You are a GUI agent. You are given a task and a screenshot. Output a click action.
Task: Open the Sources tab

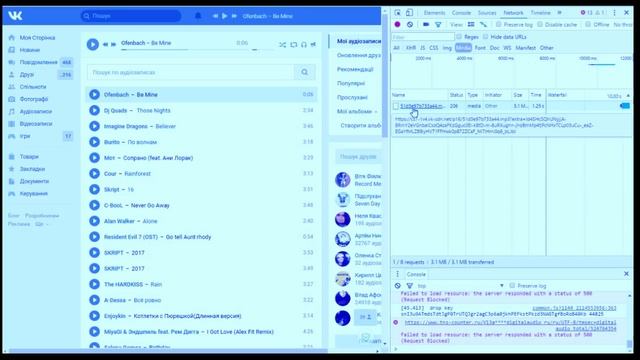tap(487, 13)
